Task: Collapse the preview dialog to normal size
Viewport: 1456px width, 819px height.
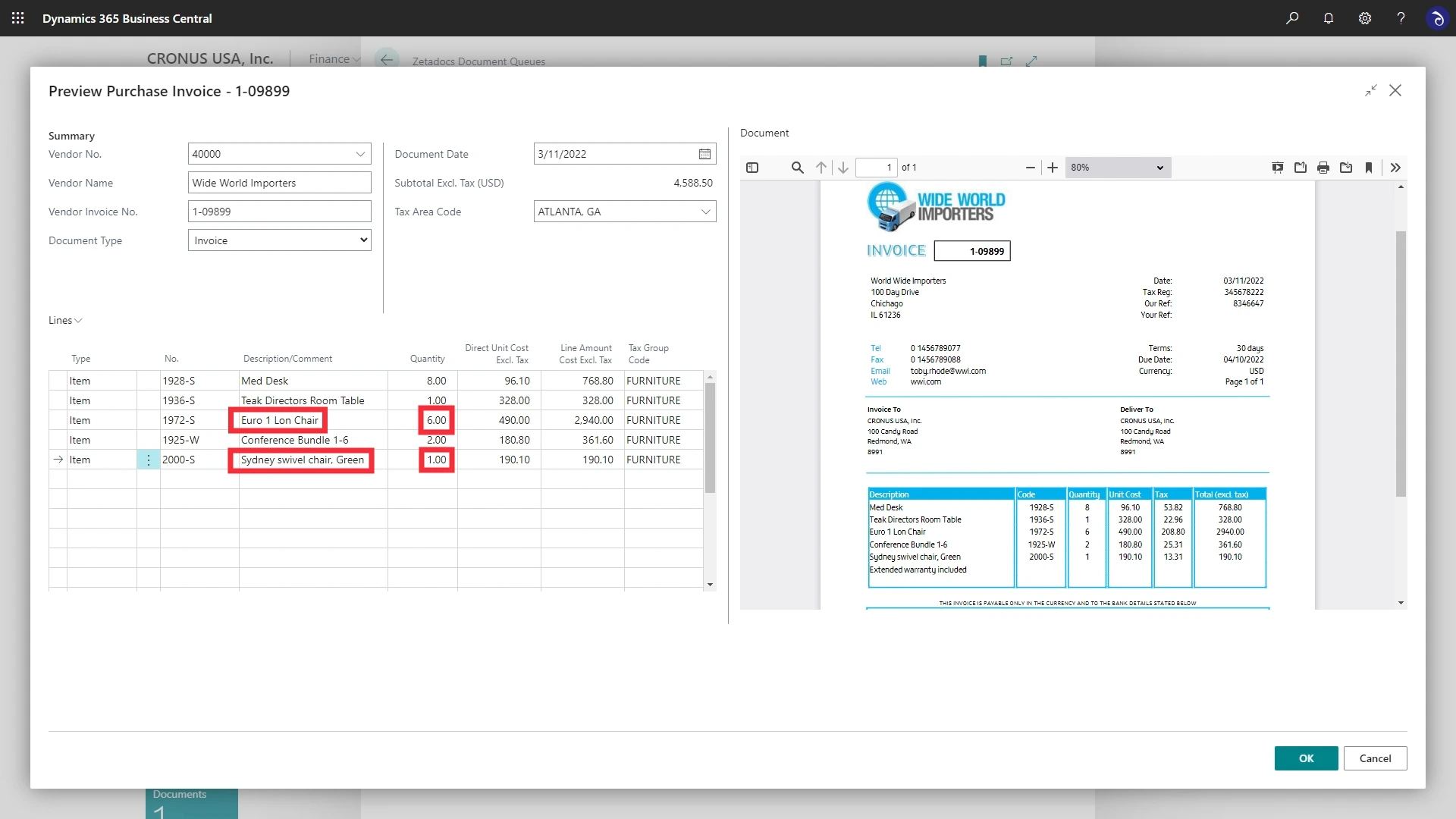Action: click(x=1371, y=91)
